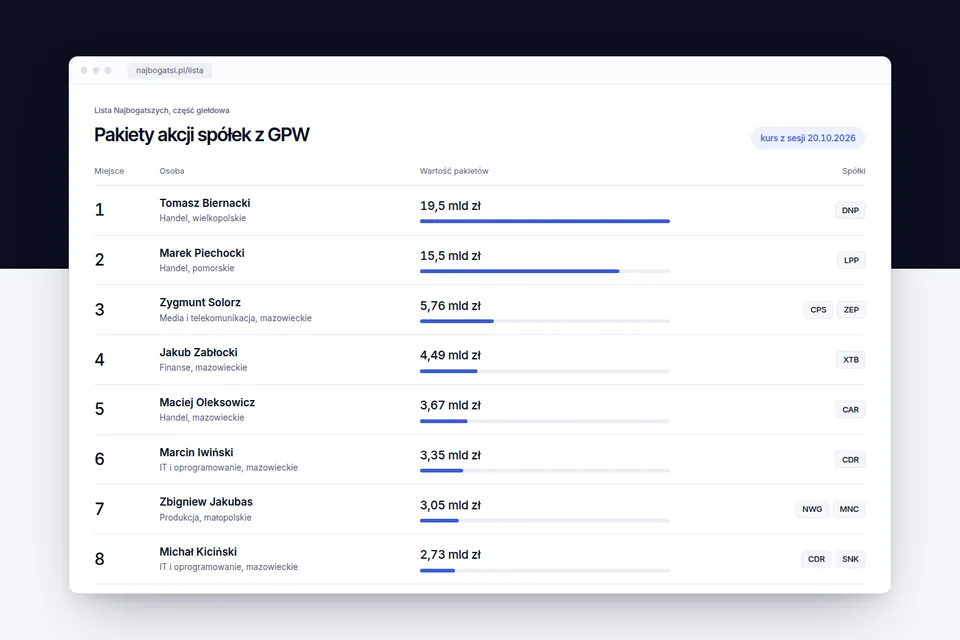Screen dimensions: 960x640
Task: Click the heading Pakiety akcji spółek z GPW
Action: tap(201, 135)
